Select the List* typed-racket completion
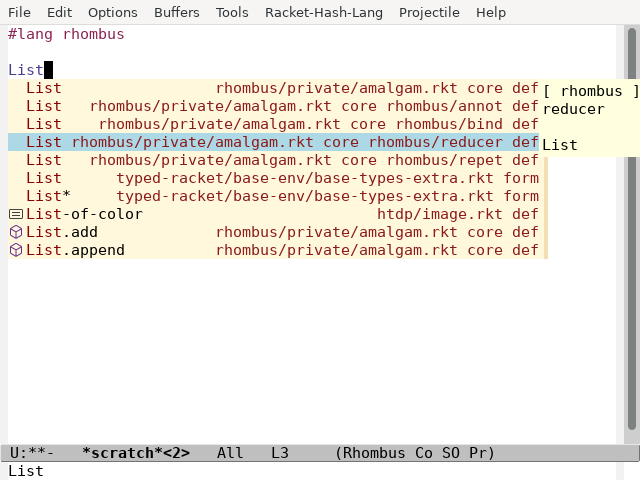 (x=273, y=196)
